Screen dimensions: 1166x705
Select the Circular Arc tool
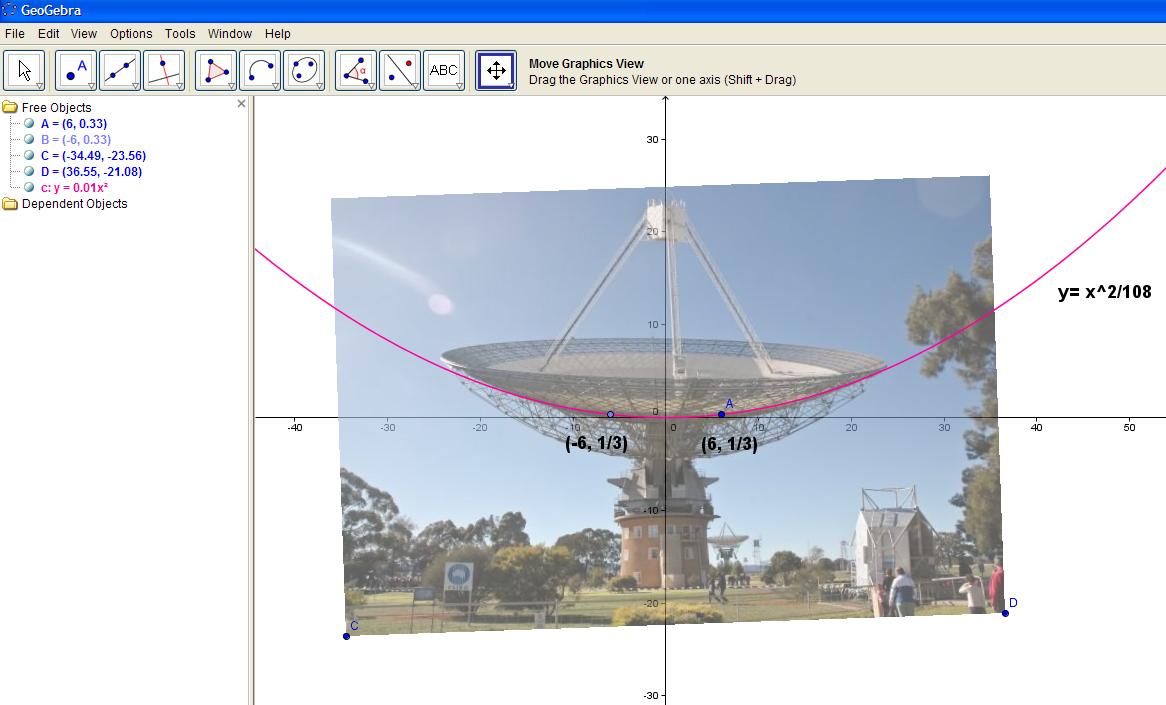pos(260,71)
